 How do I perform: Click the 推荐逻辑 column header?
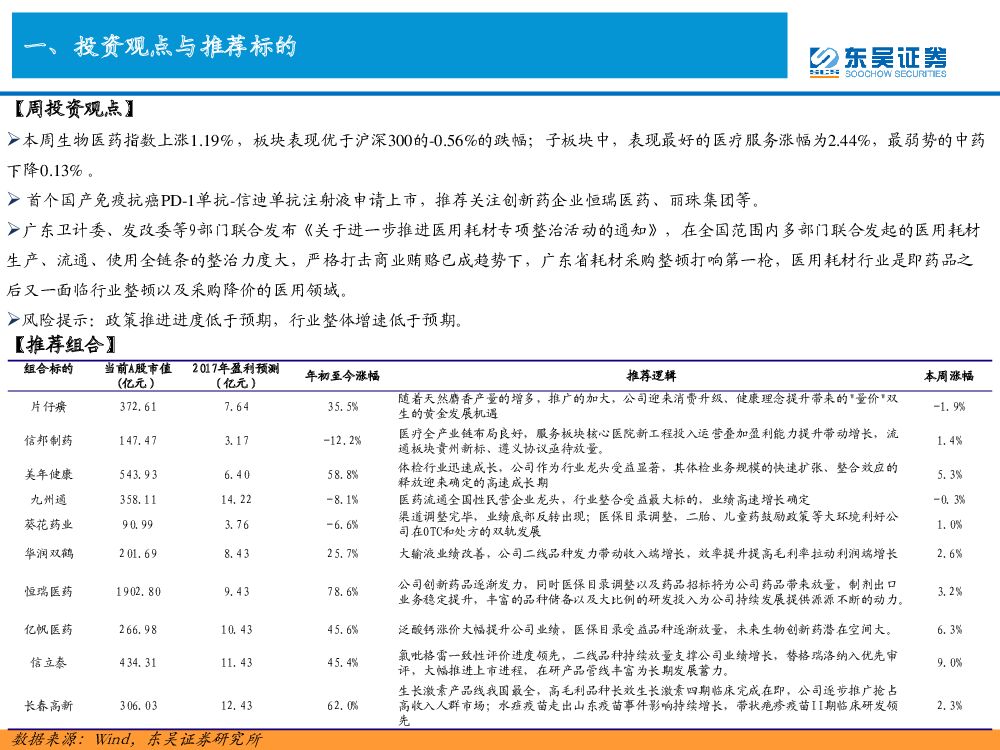point(651,376)
